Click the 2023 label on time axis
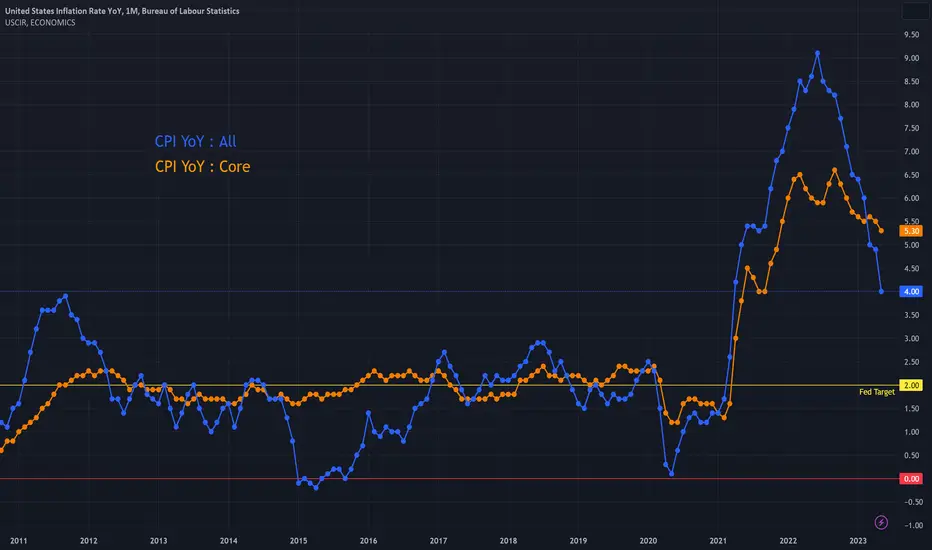The height and width of the screenshot is (550, 932). [x=858, y=540]
